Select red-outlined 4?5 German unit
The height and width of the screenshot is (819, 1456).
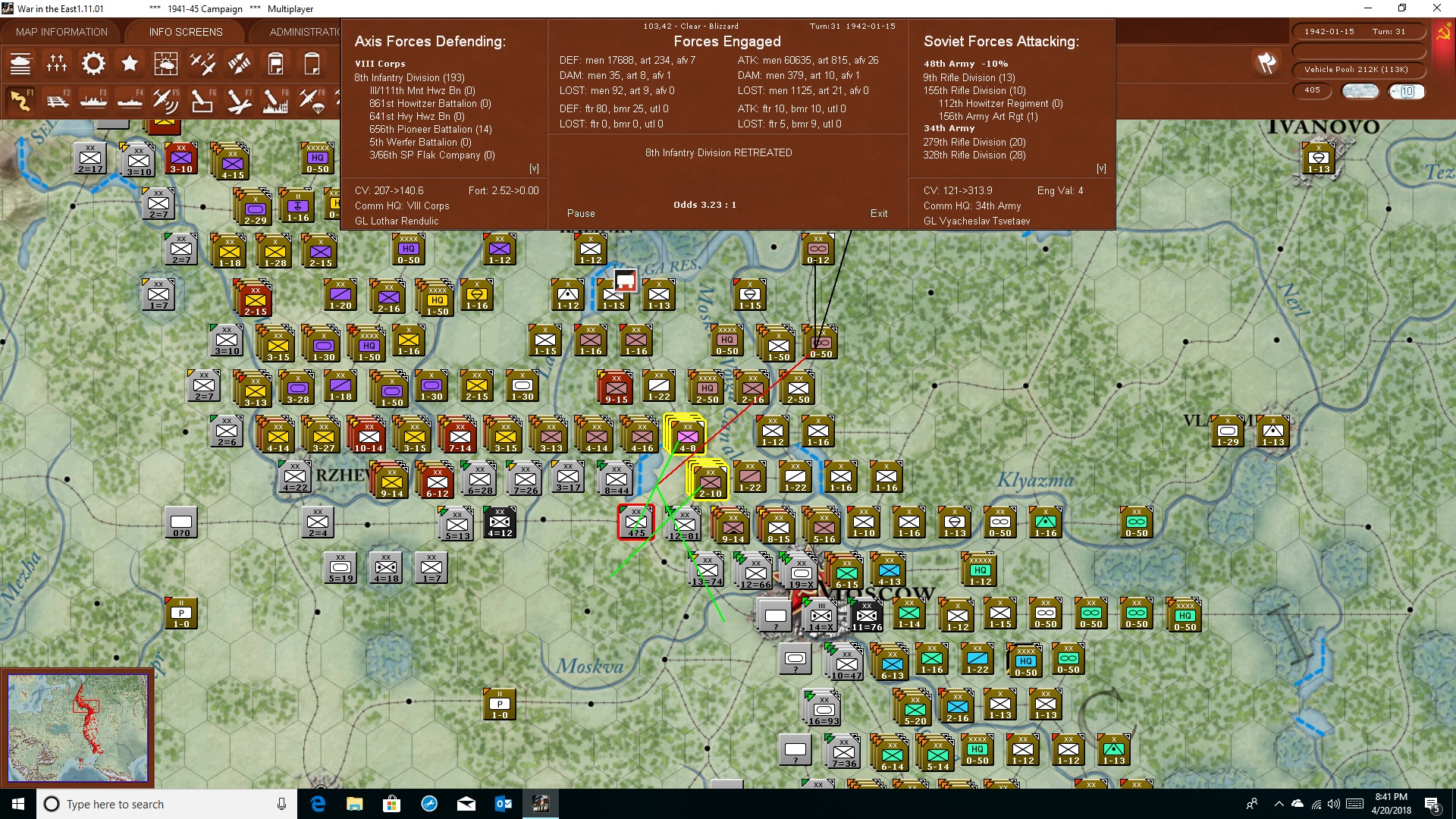[x=635, y=522]
